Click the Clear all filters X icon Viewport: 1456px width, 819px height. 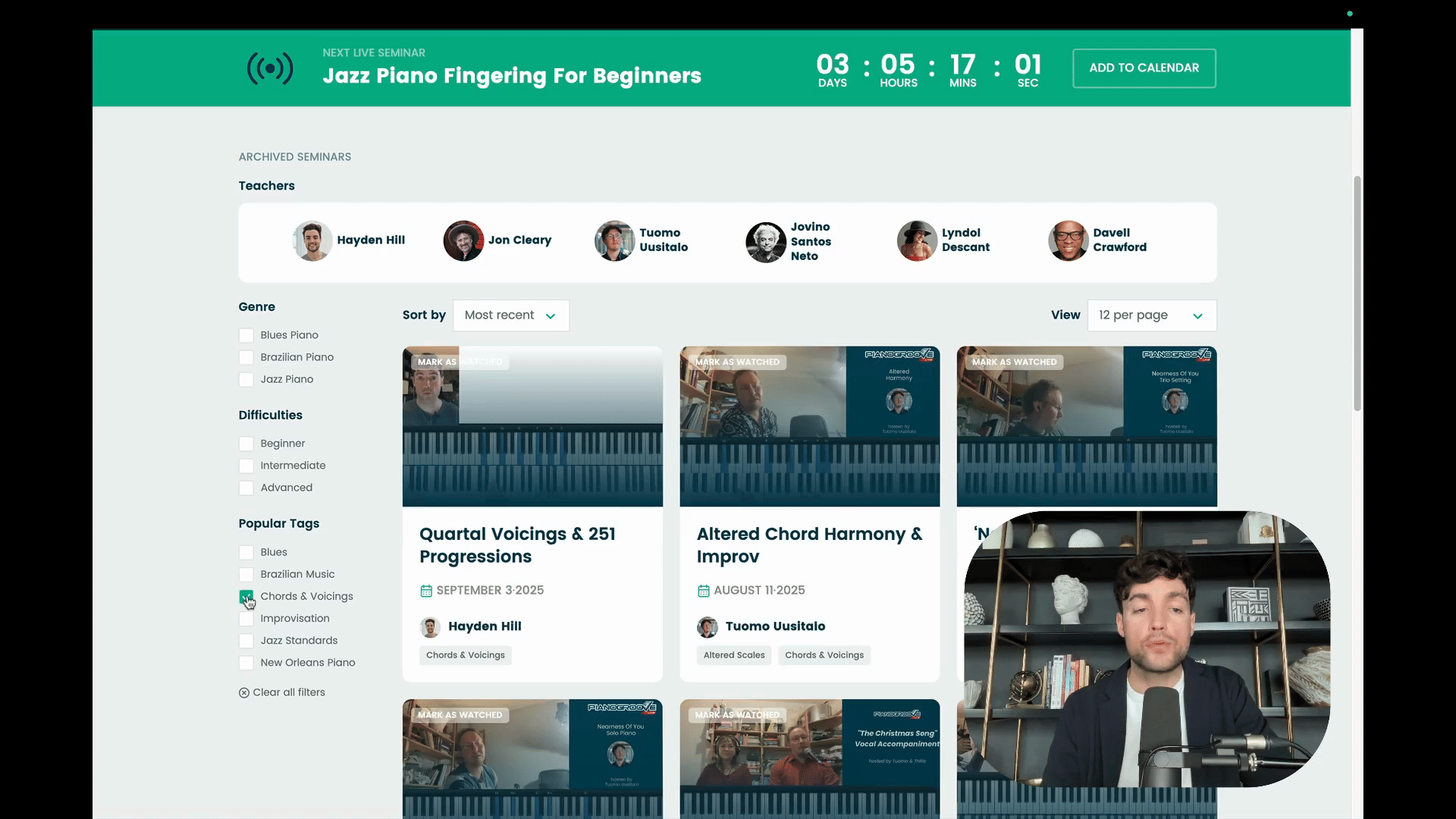244,693
